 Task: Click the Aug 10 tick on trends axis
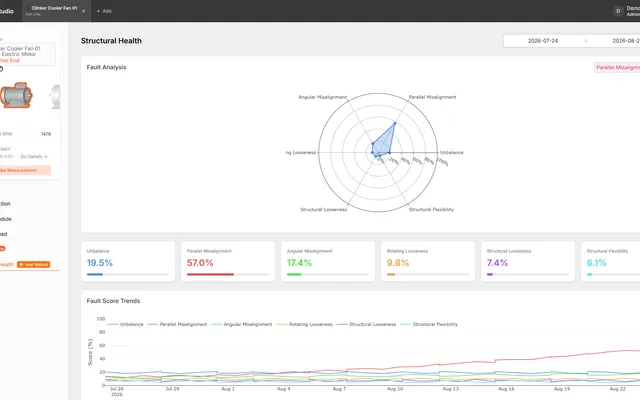395,389
